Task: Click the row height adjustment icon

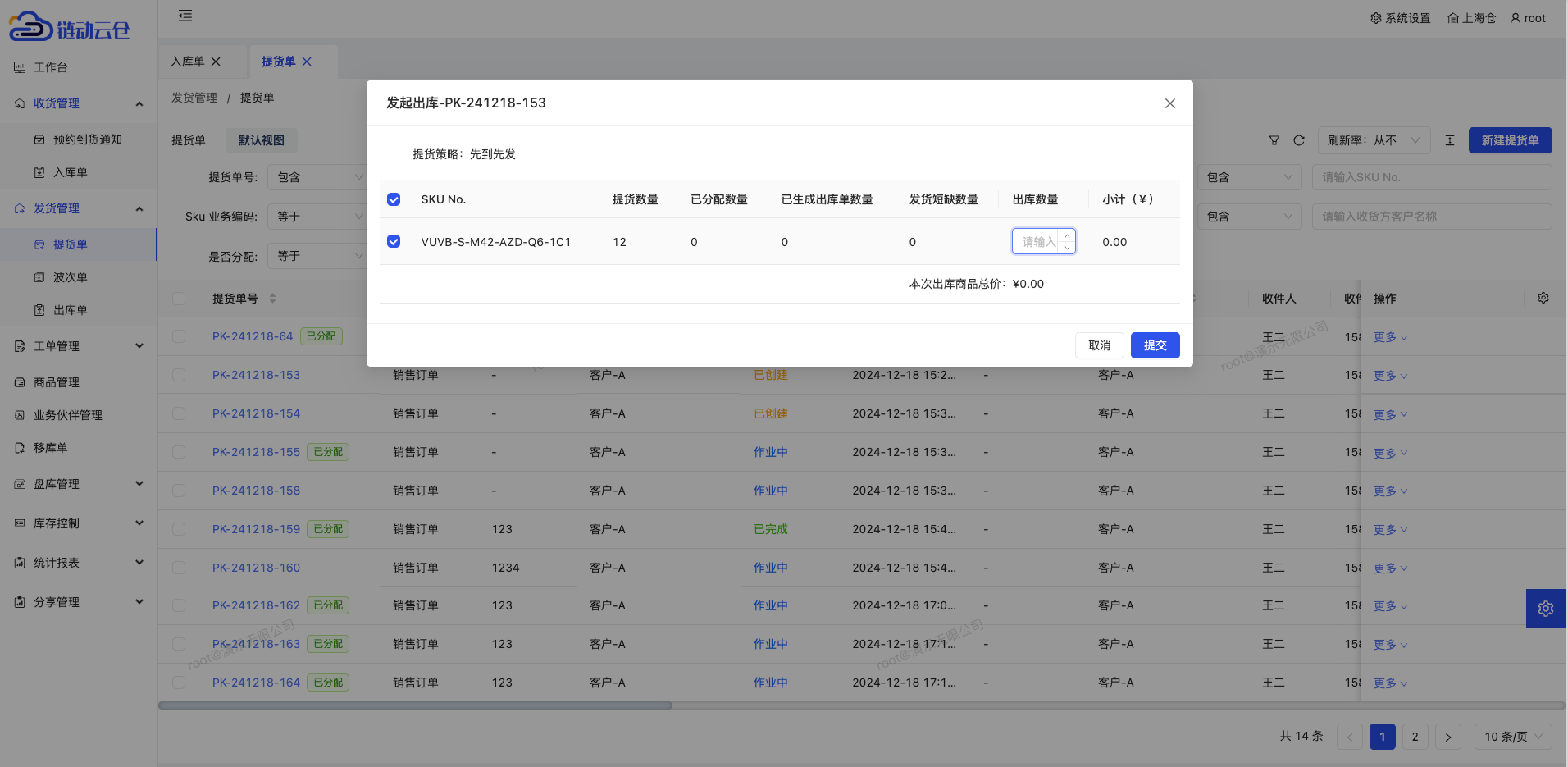Action: (x=1449, y=140)
